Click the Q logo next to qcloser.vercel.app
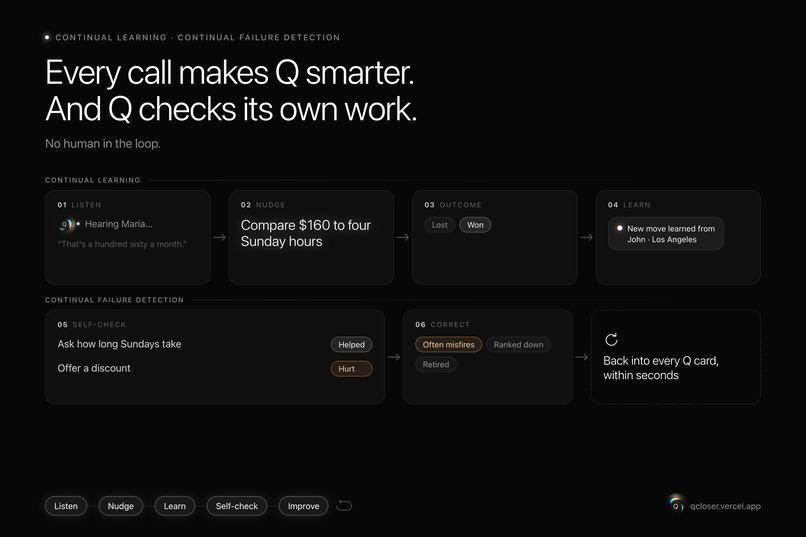The height and width of the screenshot is (537, 806). click(x=676, y=505)
